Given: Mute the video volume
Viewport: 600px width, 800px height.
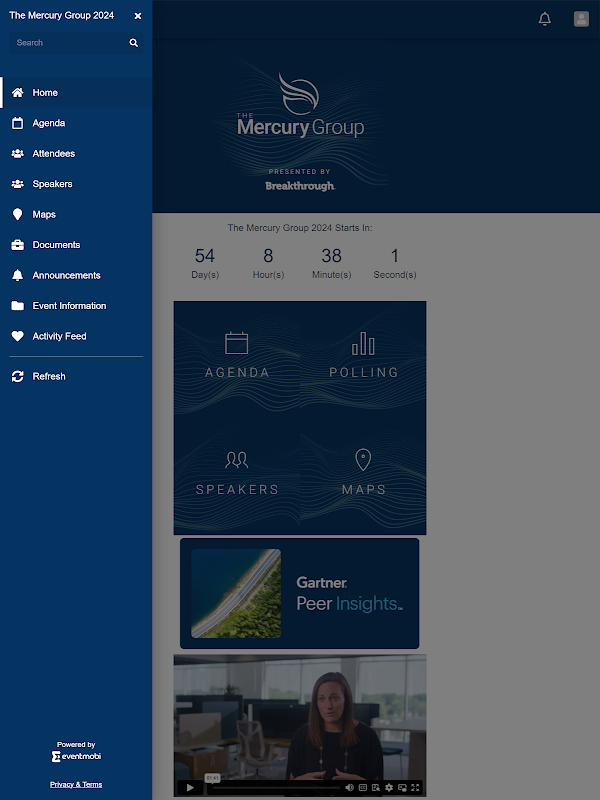Looking at the screenshot, I should pos(349,787).
